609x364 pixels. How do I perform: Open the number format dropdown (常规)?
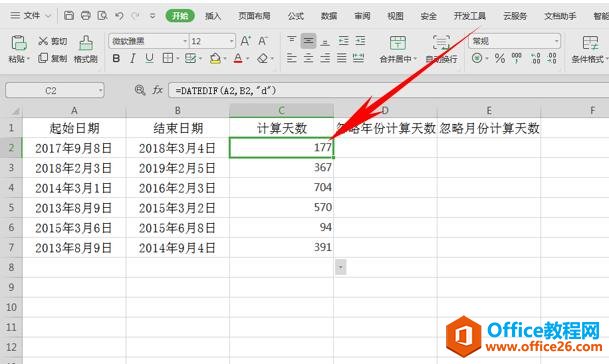click(556, 41)
